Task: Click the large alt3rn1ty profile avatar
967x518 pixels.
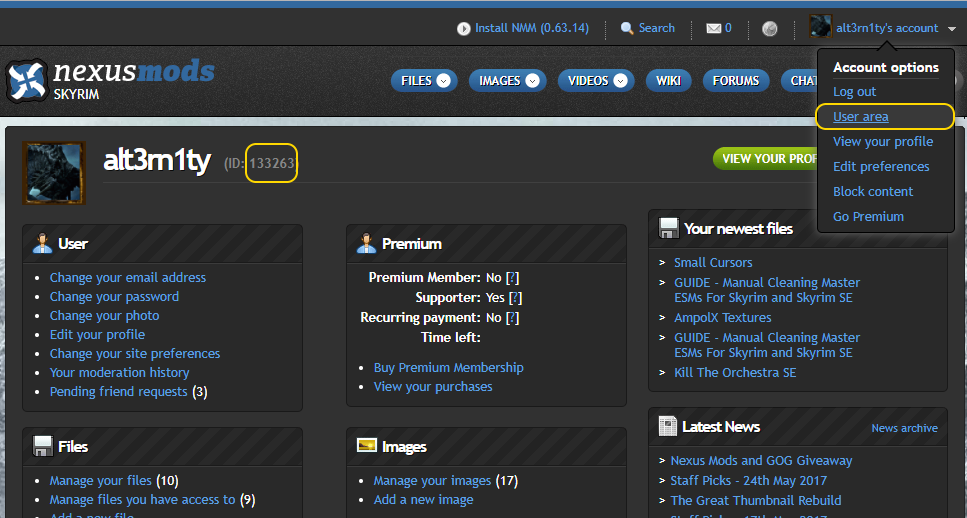Action: tap(54, 173)
